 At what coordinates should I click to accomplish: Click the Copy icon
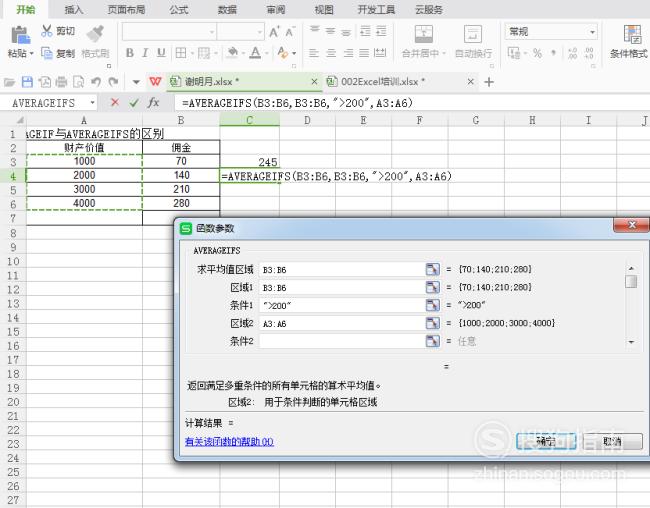pyautogui.click(x=47, y=53)
